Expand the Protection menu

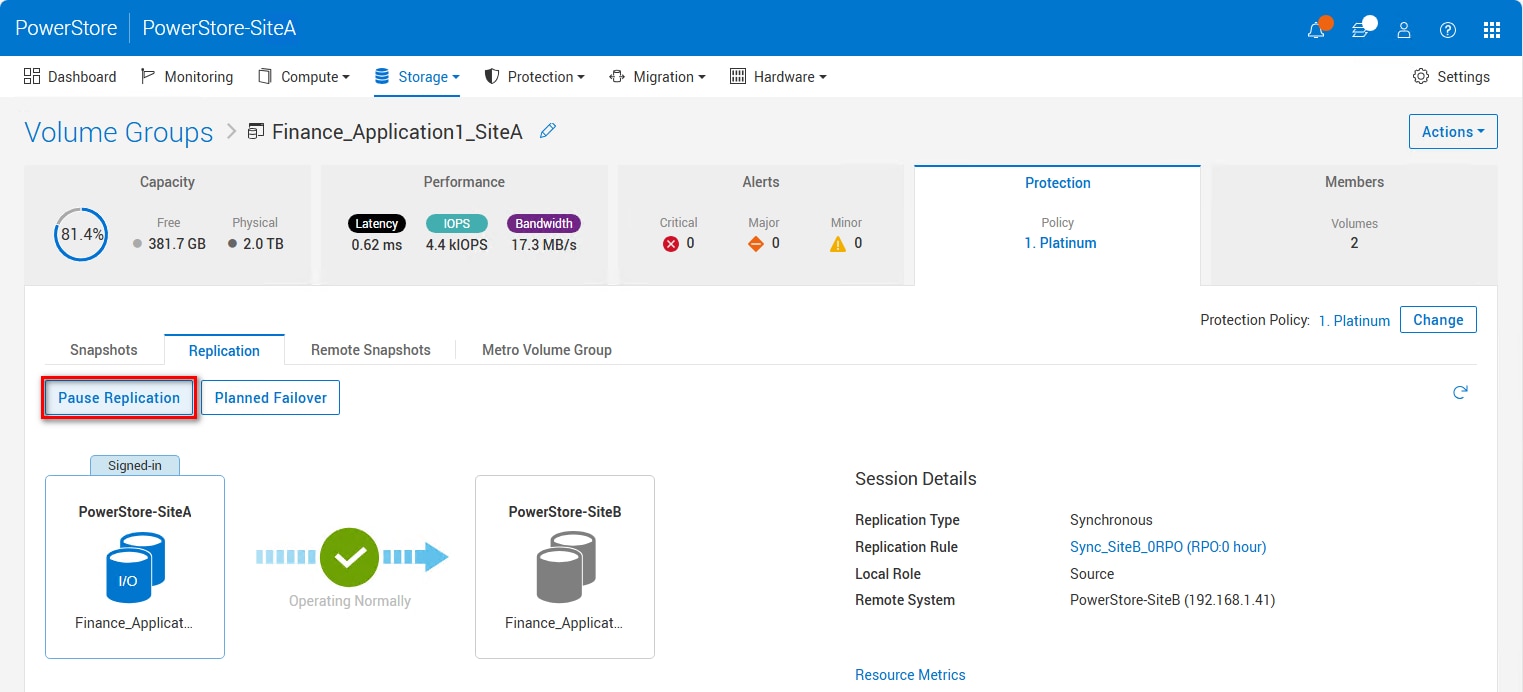tap(535, 77)
